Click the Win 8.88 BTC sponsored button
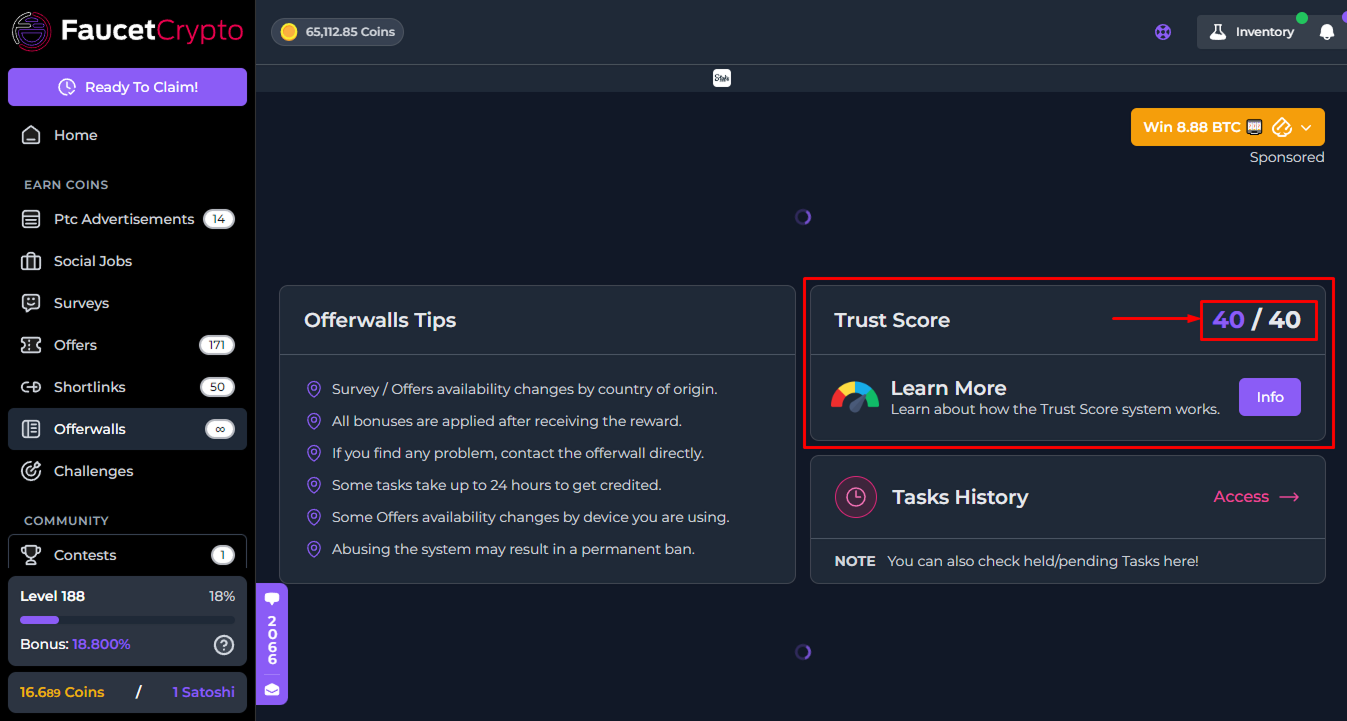The image size is (1347, 721). pyautogui.click(x=1228, y=127)
